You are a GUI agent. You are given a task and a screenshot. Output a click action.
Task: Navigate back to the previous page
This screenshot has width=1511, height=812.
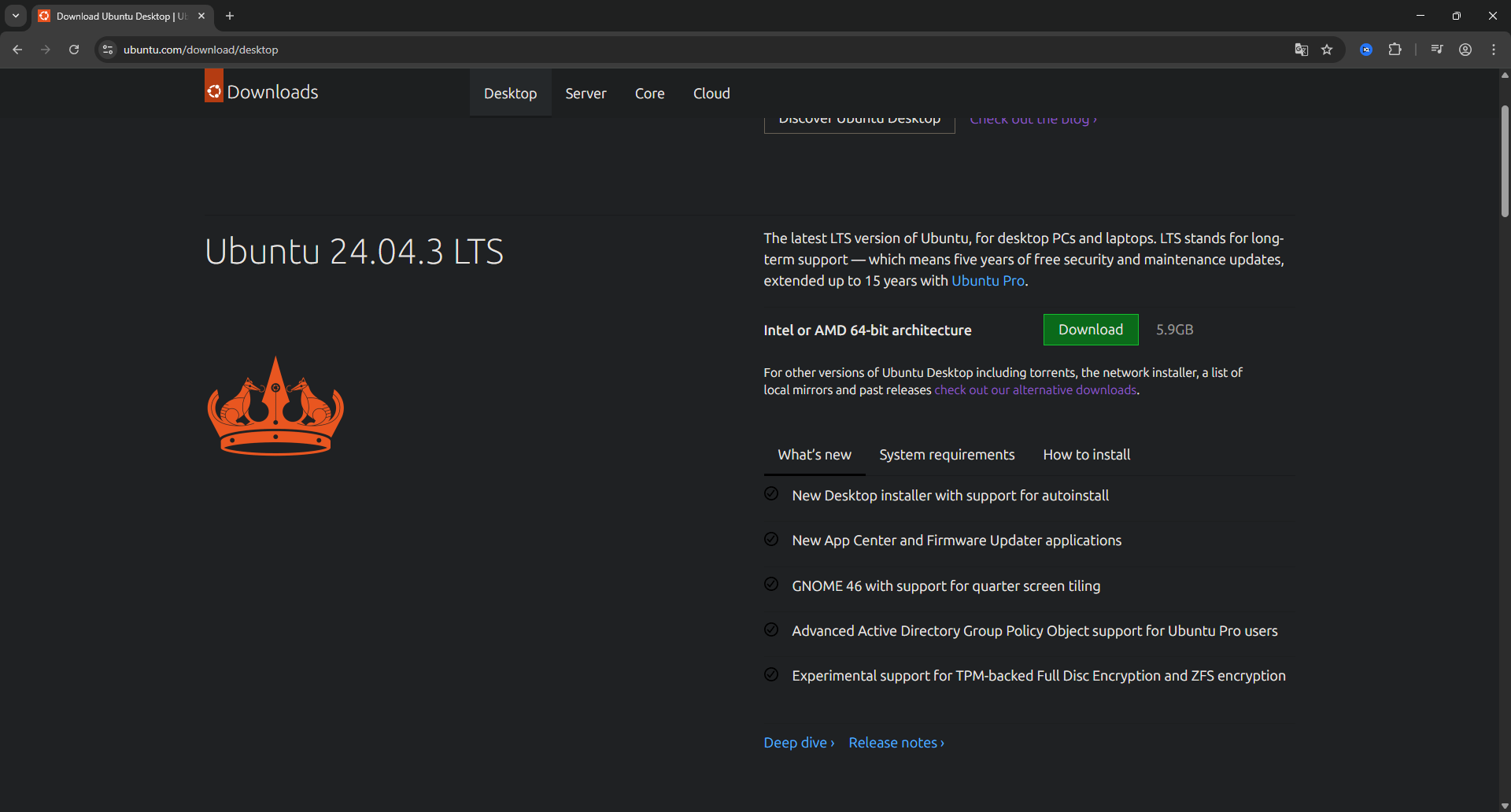pos(17,49)
